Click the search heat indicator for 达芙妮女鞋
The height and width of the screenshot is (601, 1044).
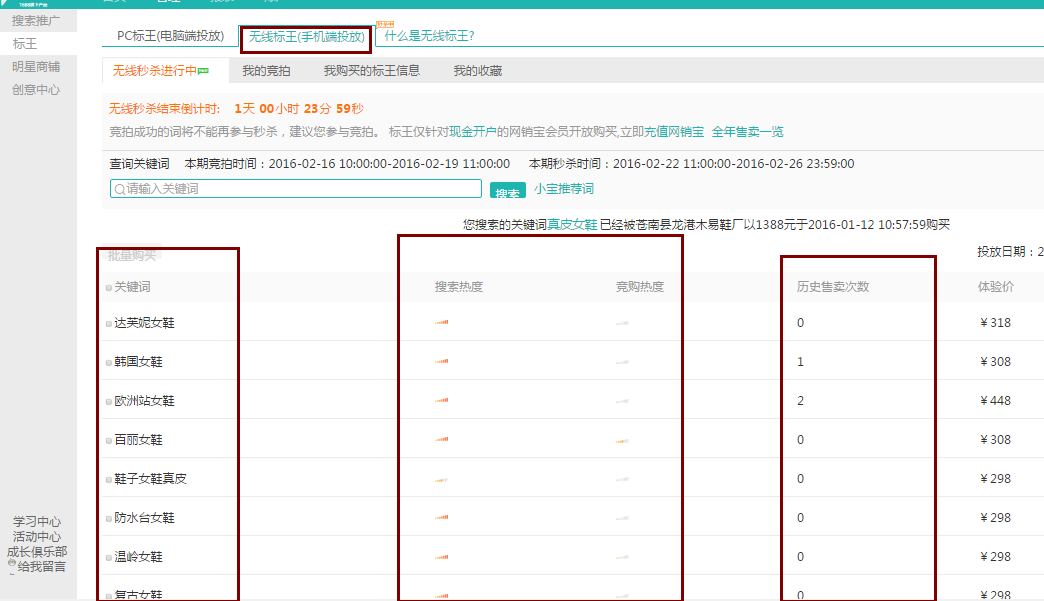pyautogui.click(x=441, y=323)
